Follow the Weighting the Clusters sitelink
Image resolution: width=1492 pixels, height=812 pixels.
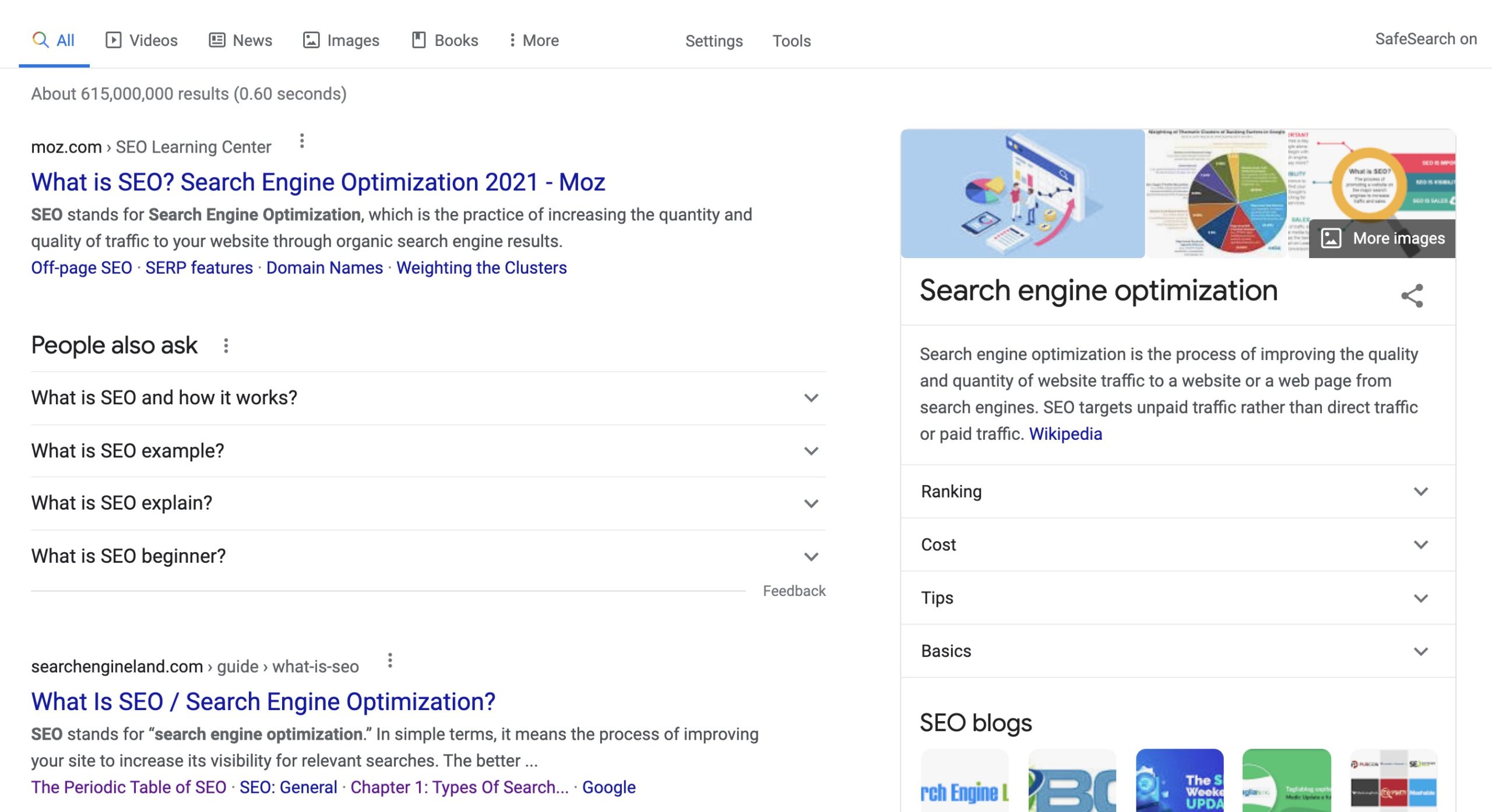click(x=481, y=267)
